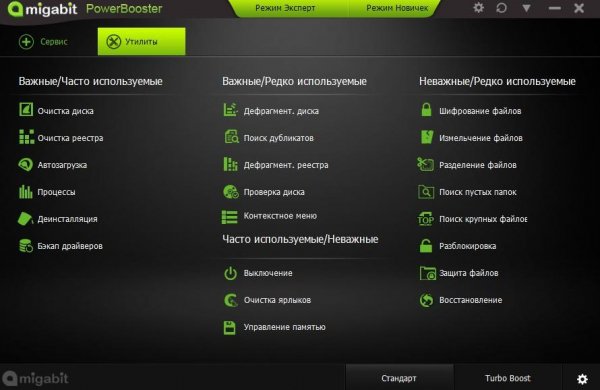Click the Процессы label
The image size is (600, 390).
click(56, 192)
